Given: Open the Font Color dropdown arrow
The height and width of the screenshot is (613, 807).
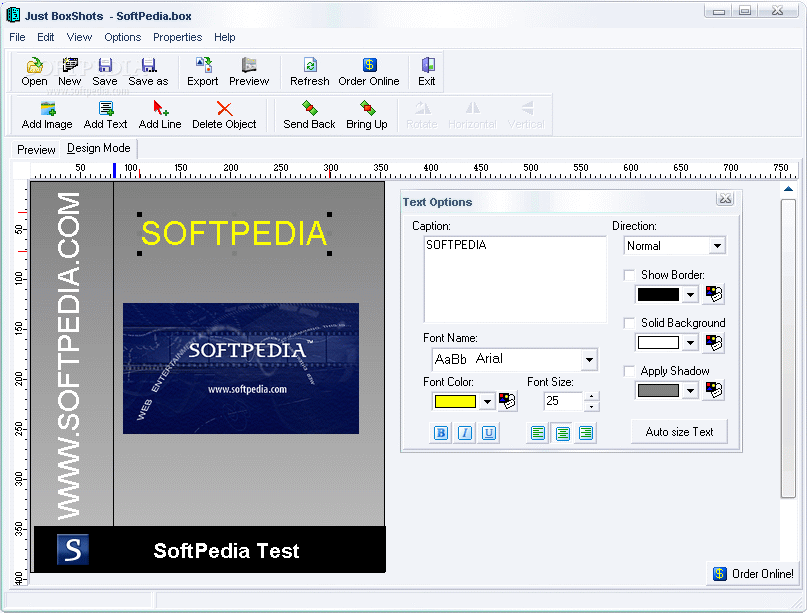Looking at the screenshot, I should coord(487,401).
